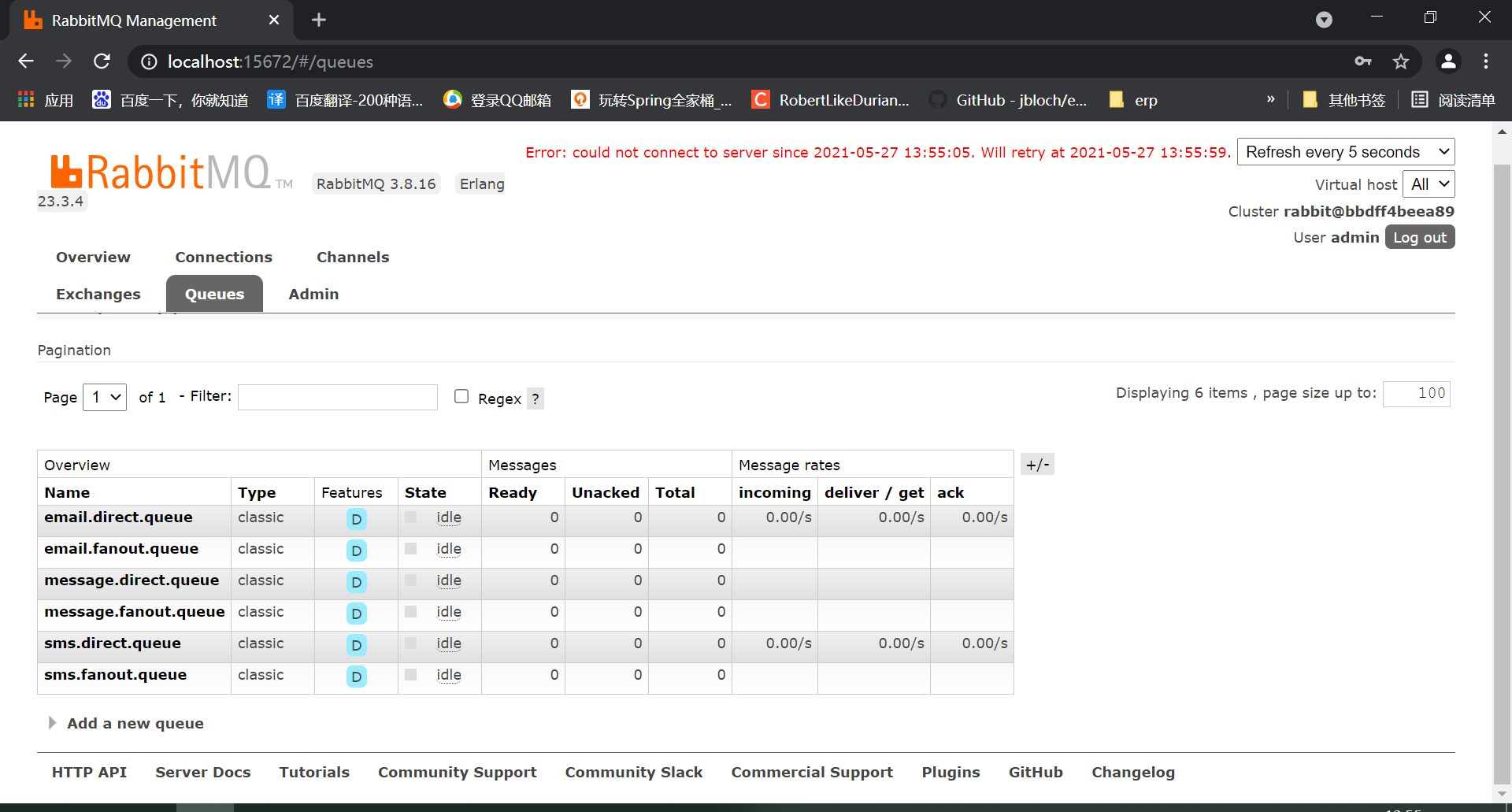The height and width of the screenshot is (812, 1512).
Task: Open the Changelog footer link
Action: [1133, 773]
